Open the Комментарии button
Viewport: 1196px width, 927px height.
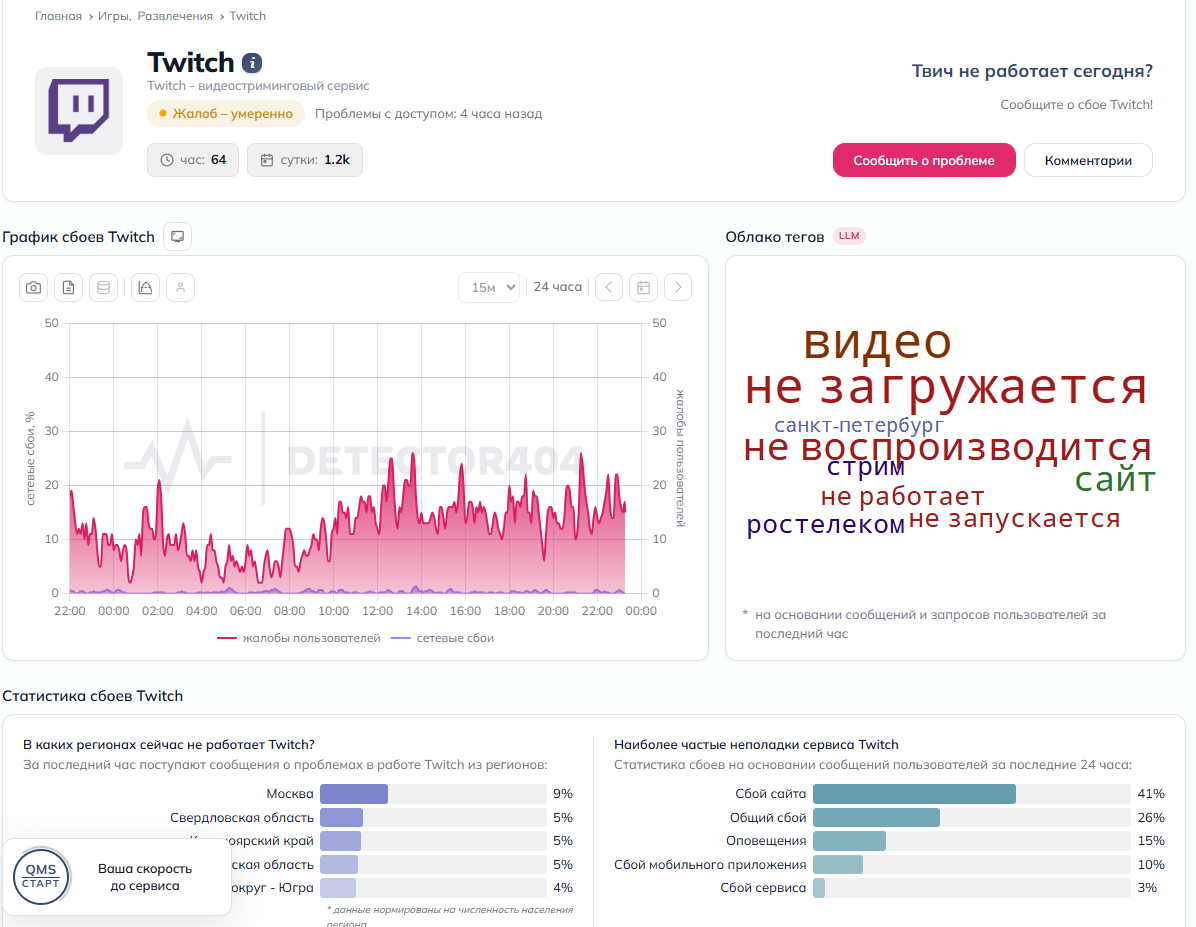click(1088, 160)
